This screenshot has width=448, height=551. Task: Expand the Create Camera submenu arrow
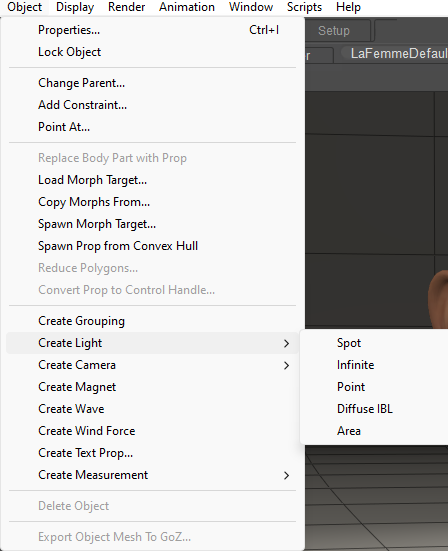coord(286,365)
